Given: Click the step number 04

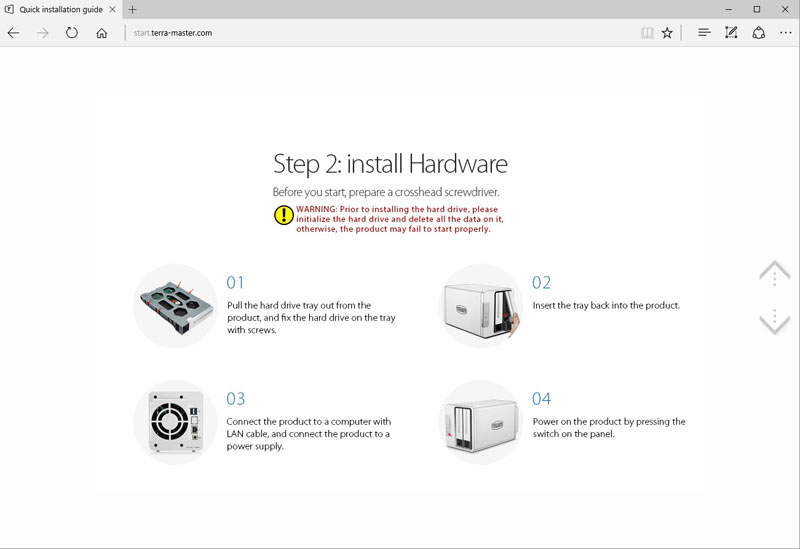Looking at the screenshot, I should (x=541, y=398).
